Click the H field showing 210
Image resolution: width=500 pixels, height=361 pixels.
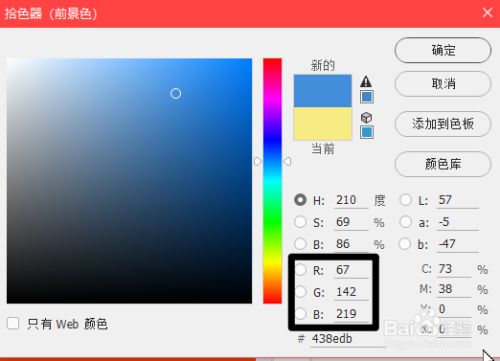[x=351, y=200]
